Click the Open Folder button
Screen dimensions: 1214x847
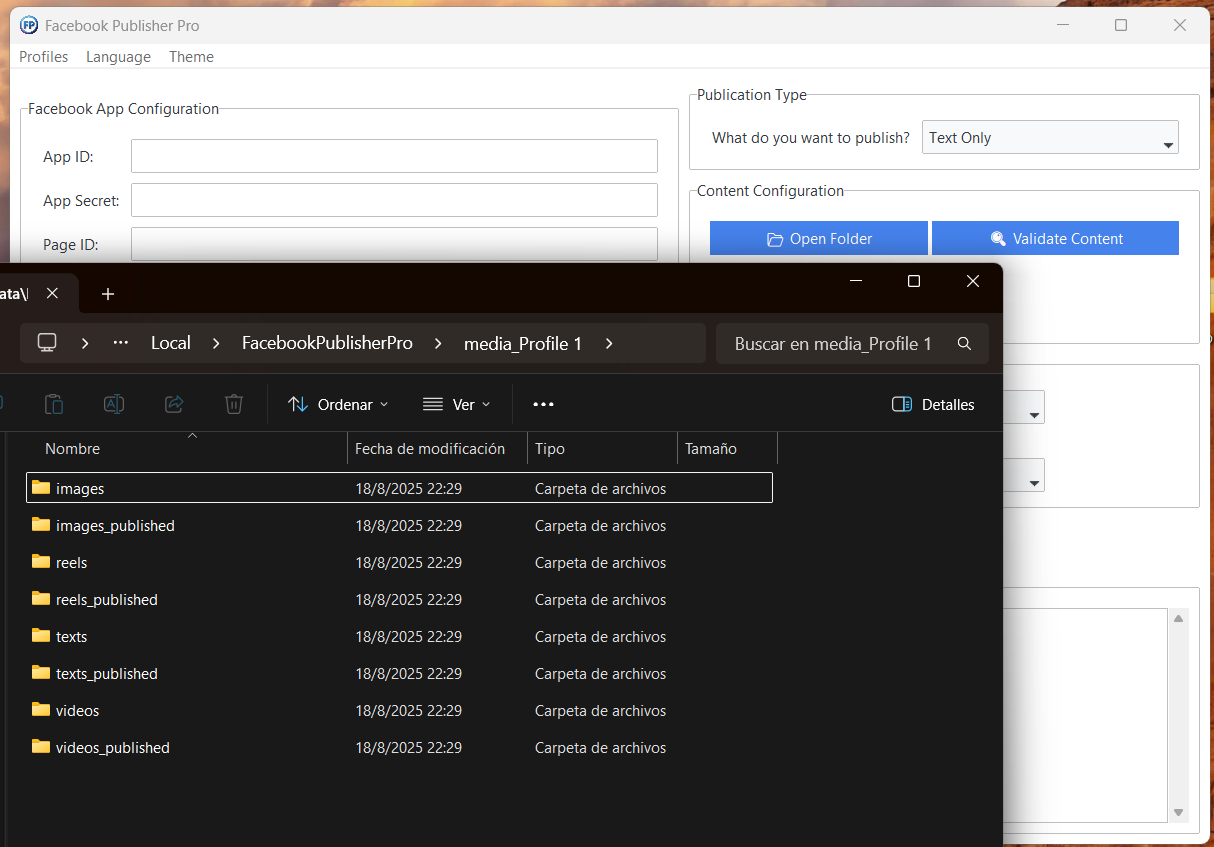[819, 239]
